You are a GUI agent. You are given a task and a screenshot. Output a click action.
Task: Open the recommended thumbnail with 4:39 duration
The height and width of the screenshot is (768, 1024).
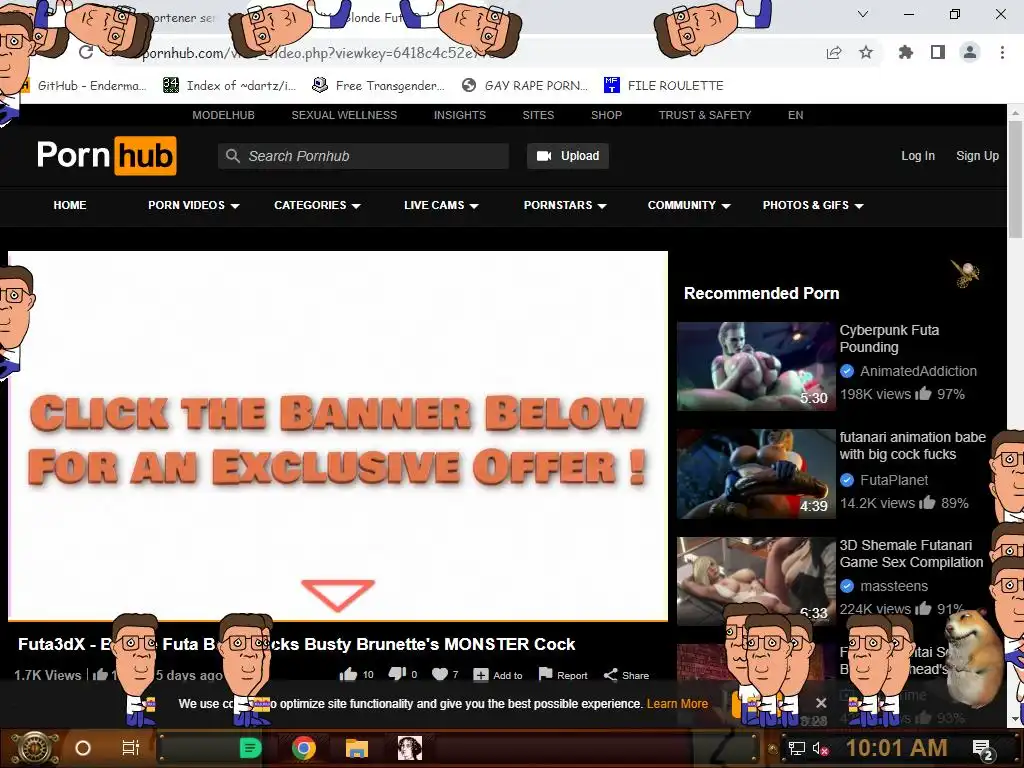pyautogui.click(x=756, y=474)
